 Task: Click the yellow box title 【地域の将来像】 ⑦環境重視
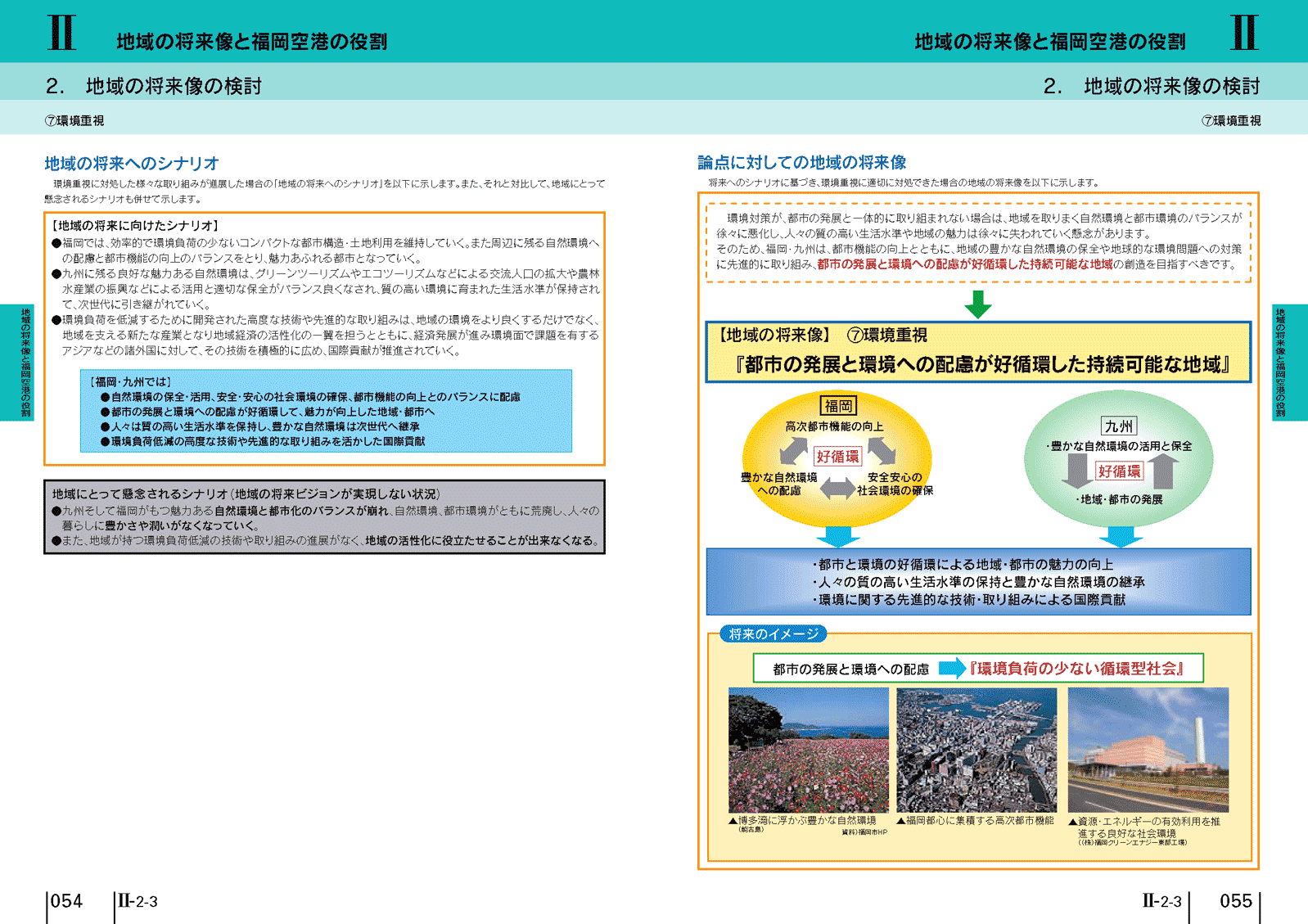(x=821, y=335)
